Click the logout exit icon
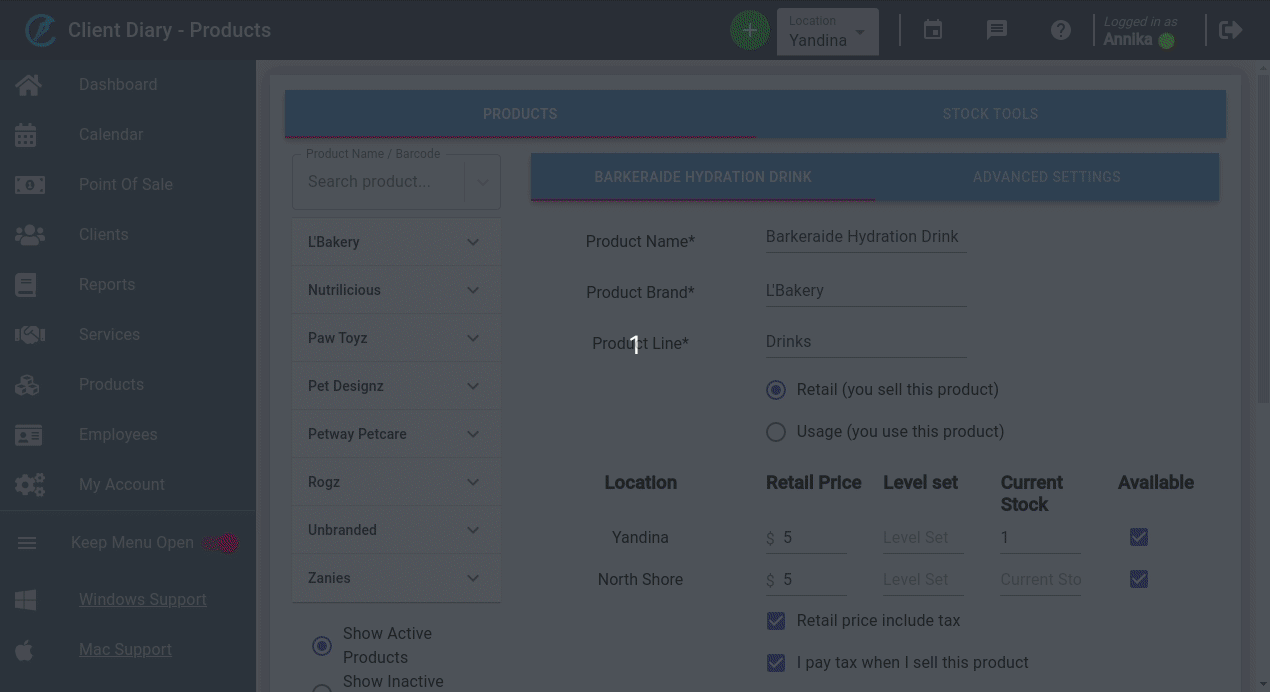The width and height of the screenshot is (1270, 692). pos(1231,30)
